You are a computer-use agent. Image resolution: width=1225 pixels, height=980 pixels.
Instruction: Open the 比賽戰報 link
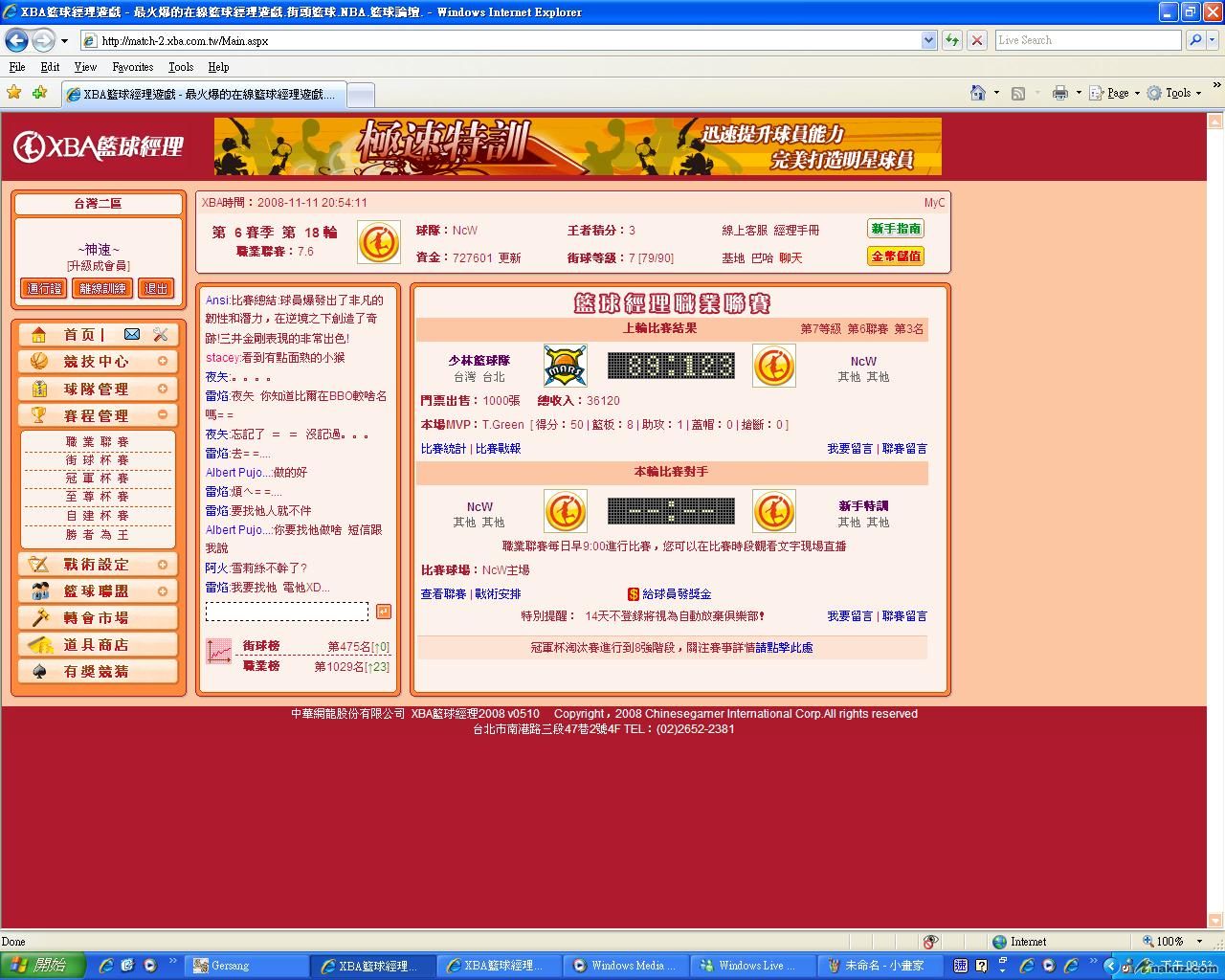click(x=498, y=449)
